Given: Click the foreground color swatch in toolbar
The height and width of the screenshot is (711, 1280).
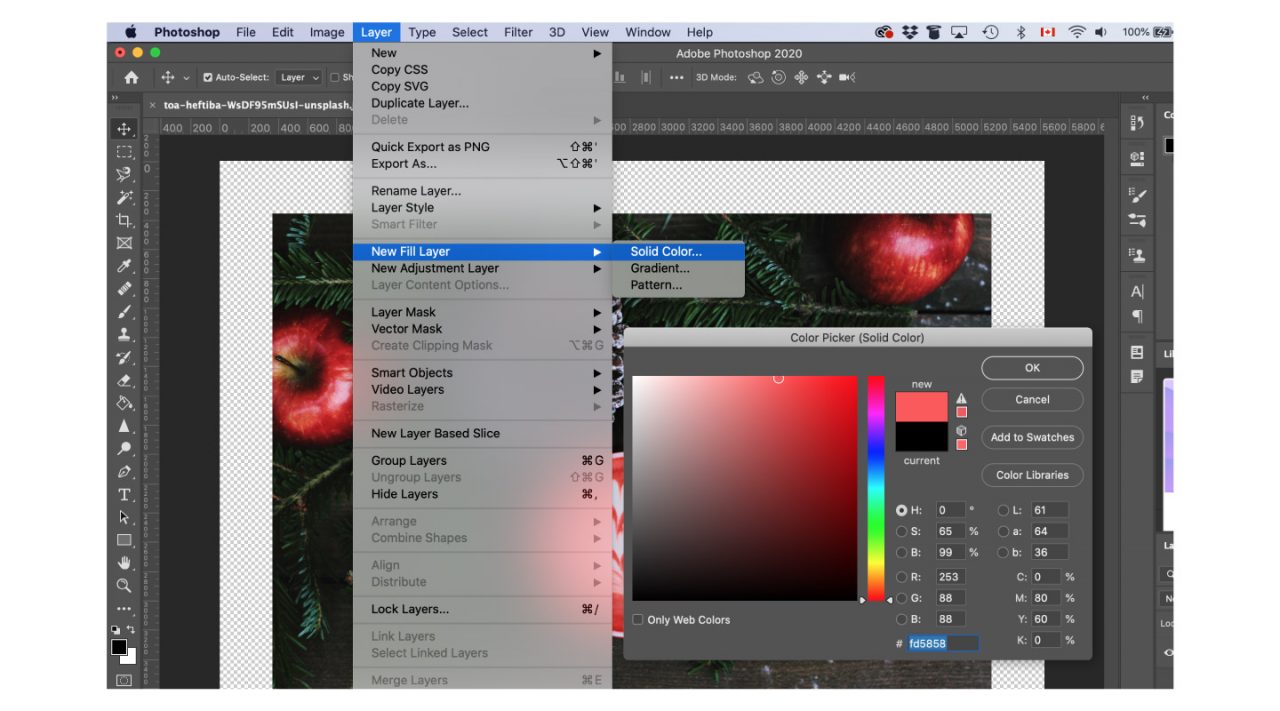Looking at the screenshot, I should tap(118, 648).
